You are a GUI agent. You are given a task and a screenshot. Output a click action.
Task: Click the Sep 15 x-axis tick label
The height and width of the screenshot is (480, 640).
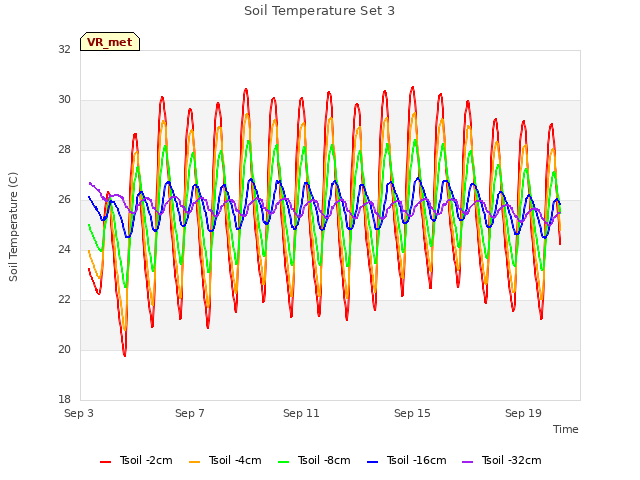click(412, 413)
